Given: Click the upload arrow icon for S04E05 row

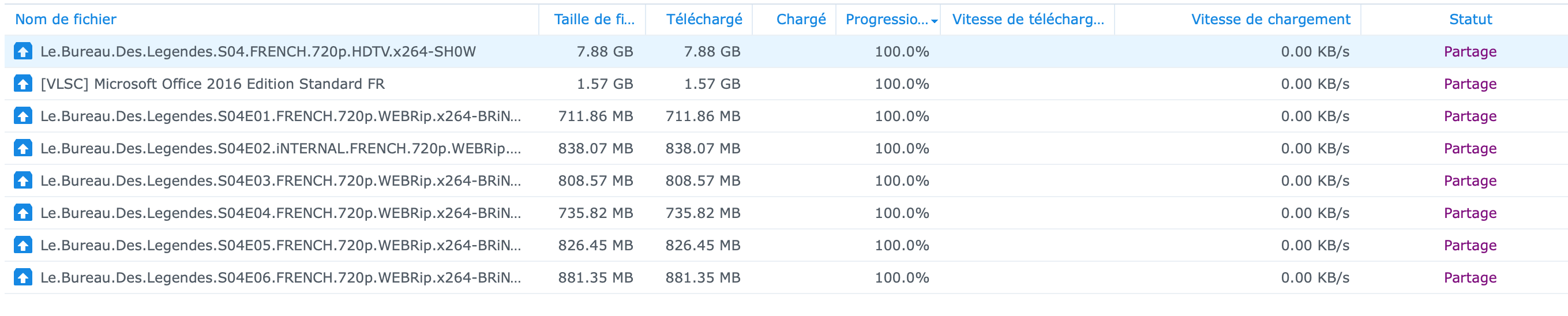Looking at the screenshot, I should [23, 244].
